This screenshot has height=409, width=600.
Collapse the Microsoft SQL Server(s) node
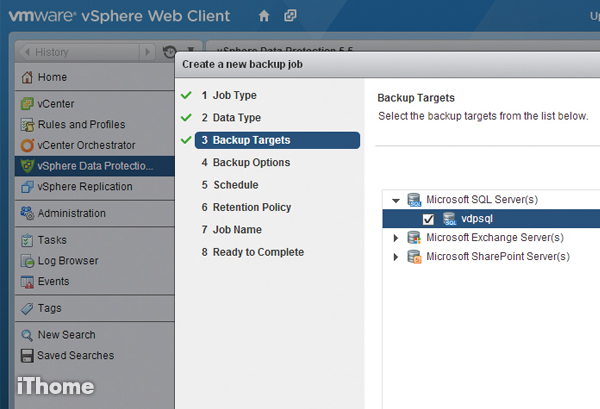(x=396, y=200)
